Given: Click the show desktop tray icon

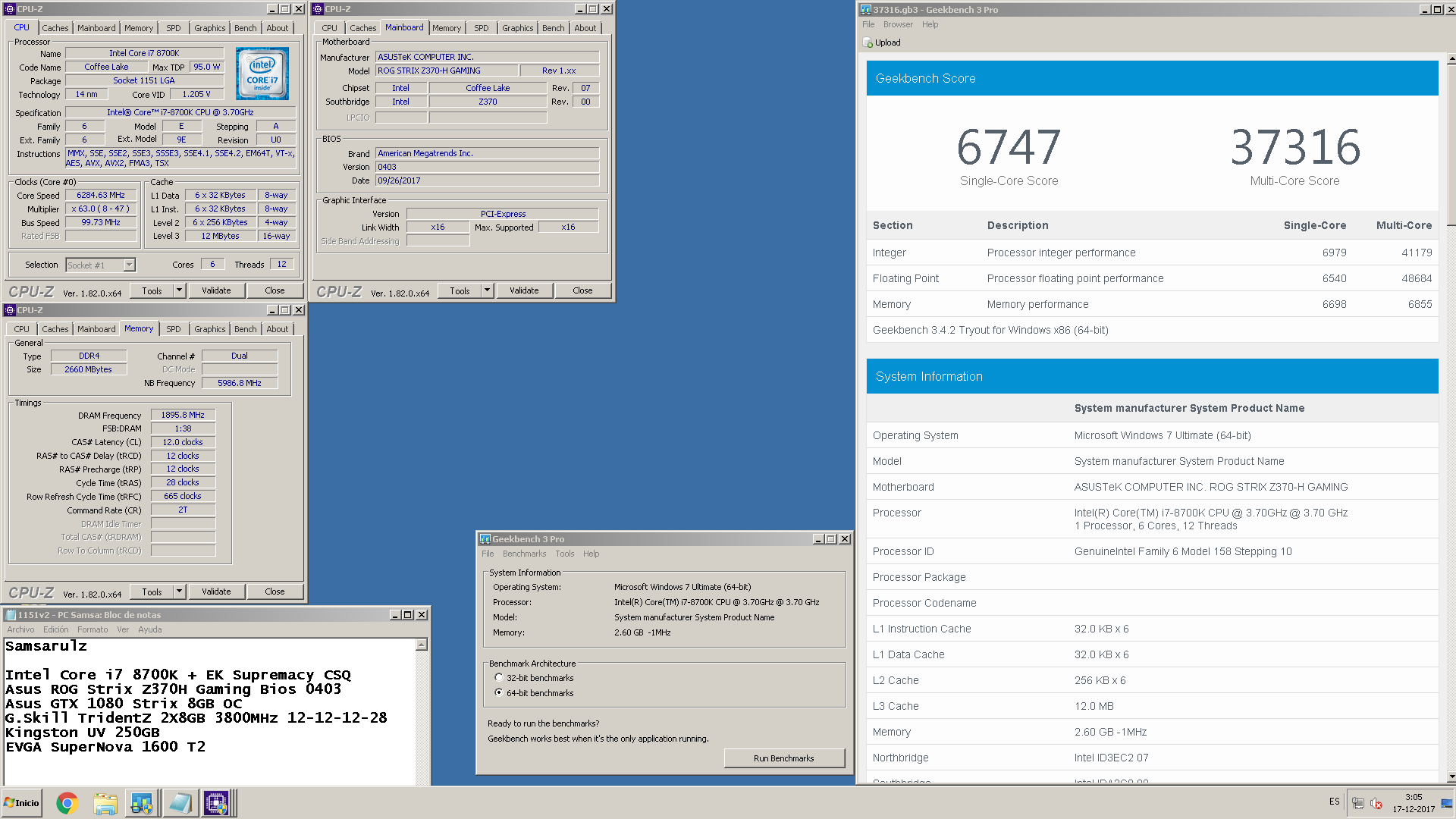Looking at the screenshot, I should click(1447, 803).
